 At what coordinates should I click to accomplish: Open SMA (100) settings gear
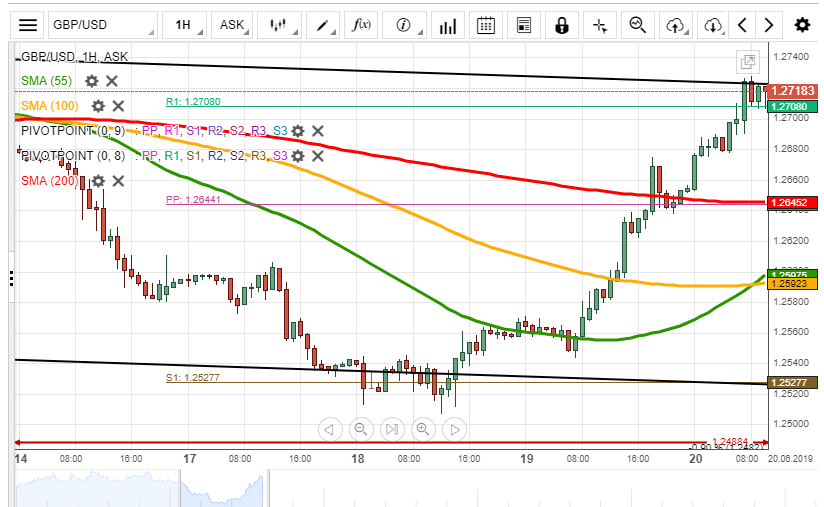coord(98,106)
